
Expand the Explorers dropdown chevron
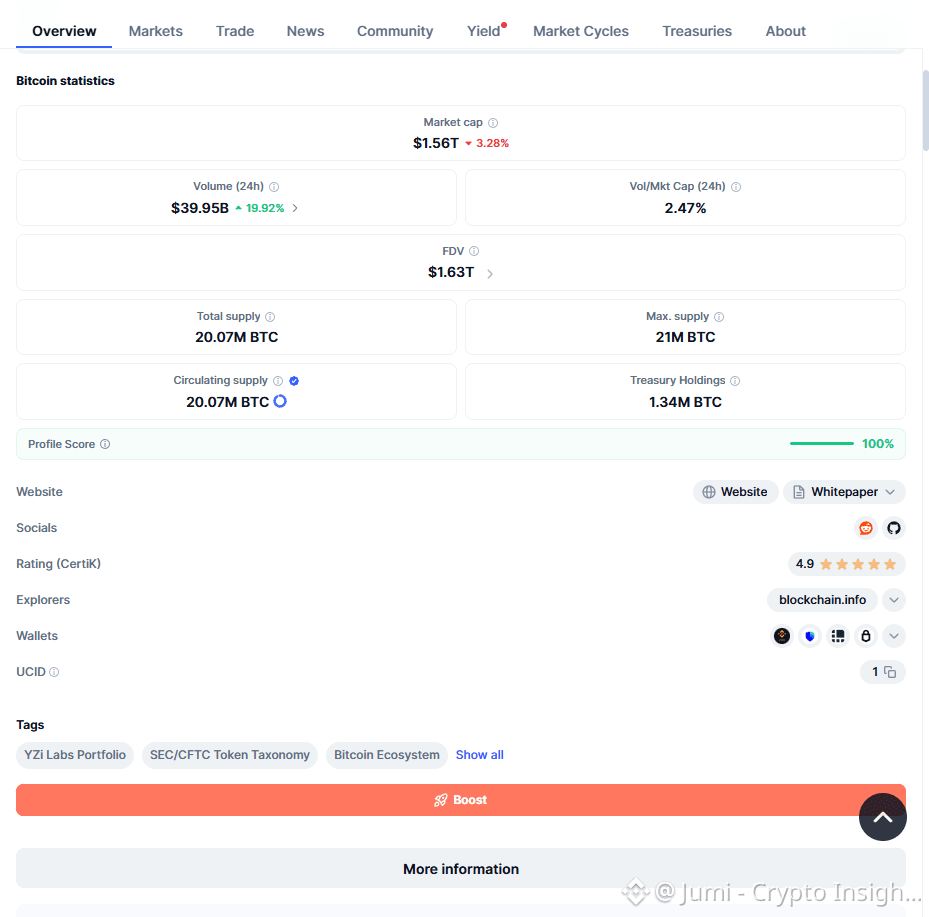[x=893, y=600]
